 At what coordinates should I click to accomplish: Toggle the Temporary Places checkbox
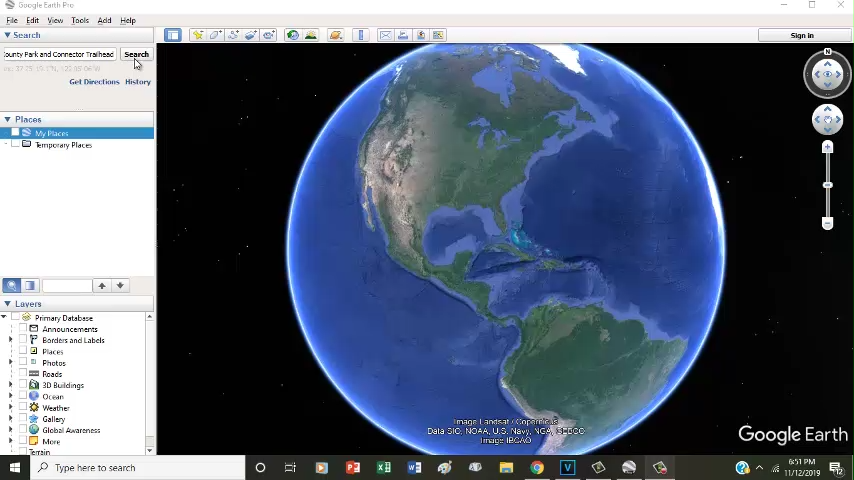tap(15, 144)
